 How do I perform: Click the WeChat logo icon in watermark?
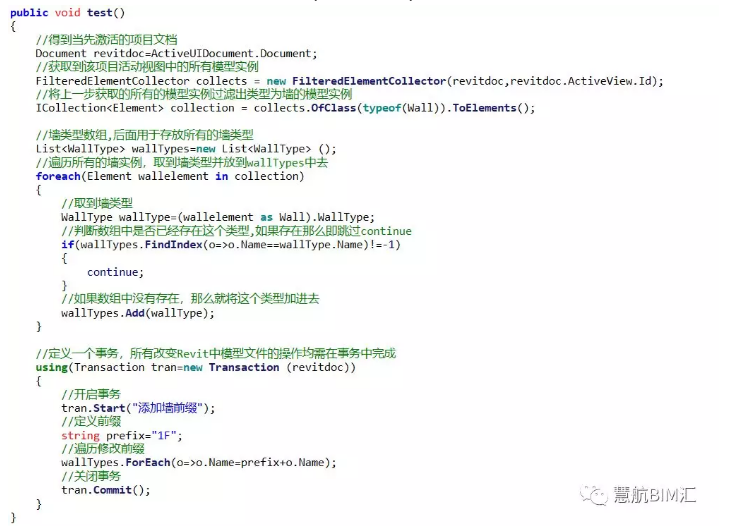pyautogui.click(x=597, y=495)
